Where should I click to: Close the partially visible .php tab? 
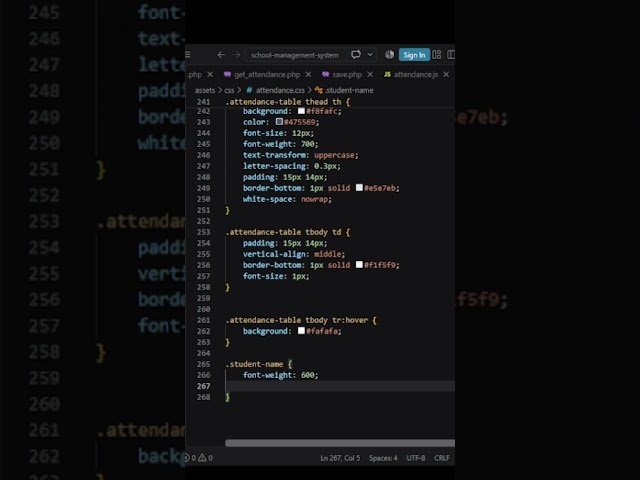coord(210,74)
